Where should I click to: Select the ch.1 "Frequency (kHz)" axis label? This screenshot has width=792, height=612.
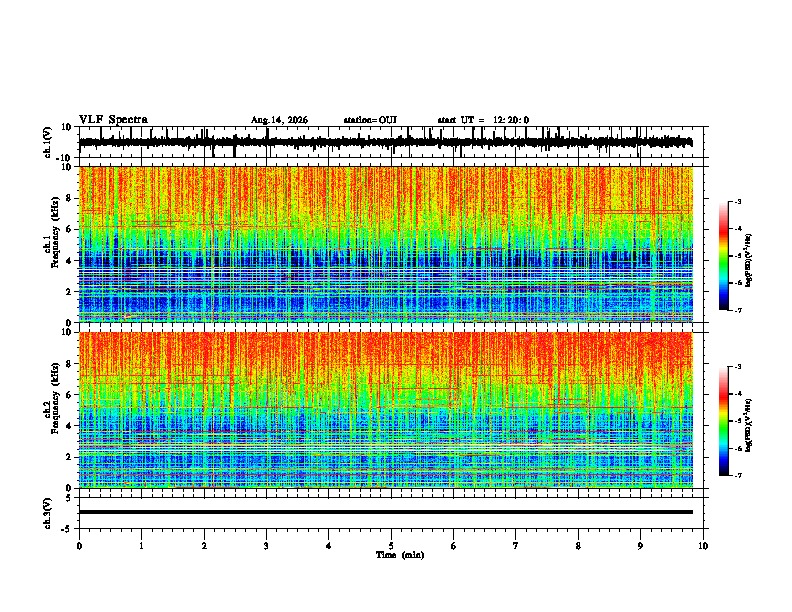(x=54, y=234)
